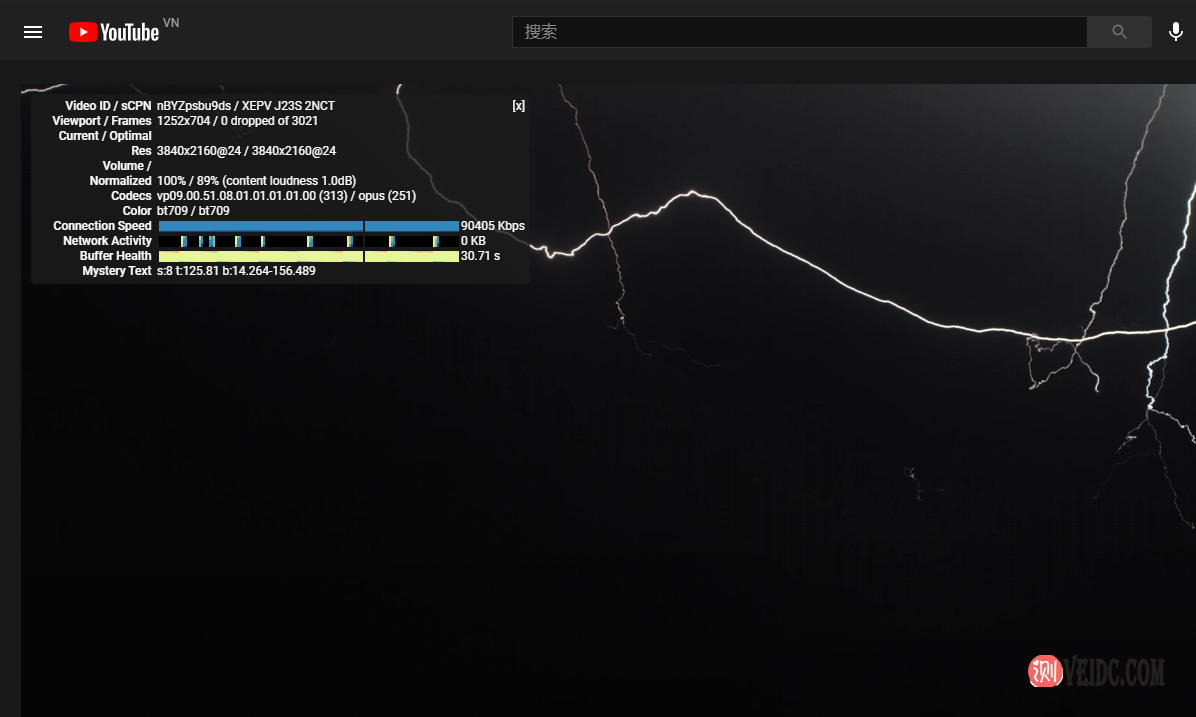Focus the 搜索 search box

point(799,32)
